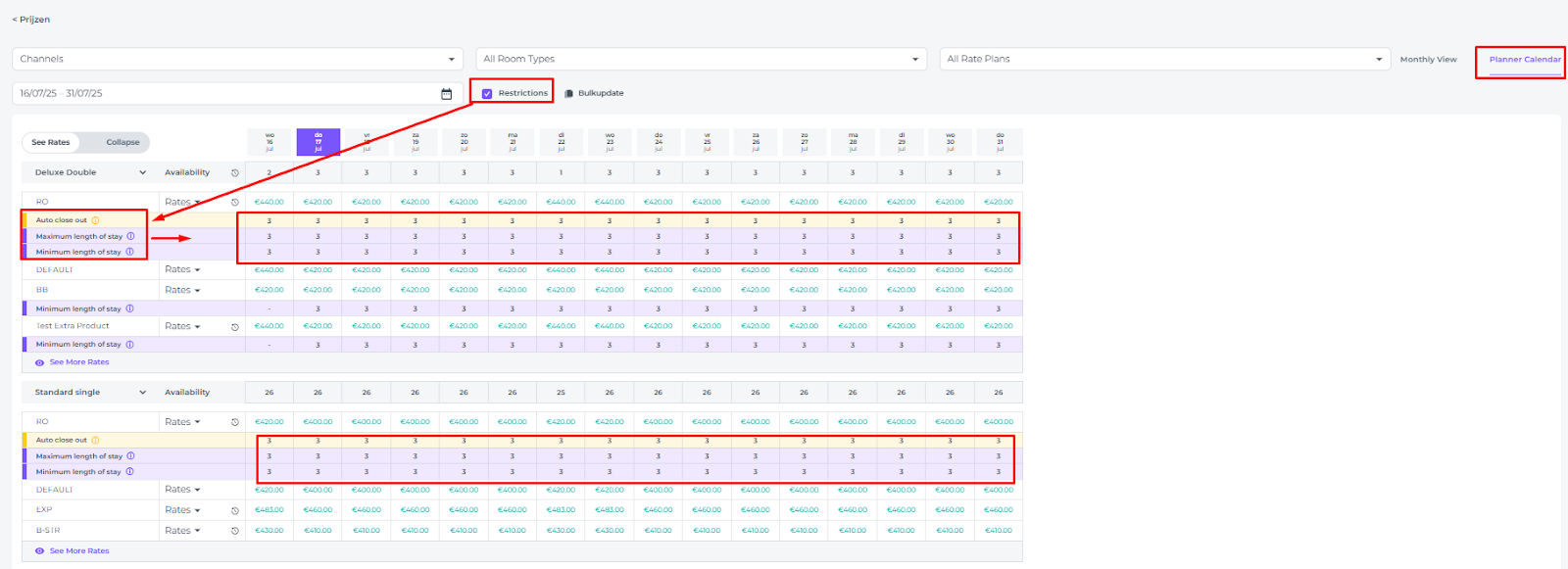Click the EXP rate plan label
The image size is (1568, 569).
[44, 510]
